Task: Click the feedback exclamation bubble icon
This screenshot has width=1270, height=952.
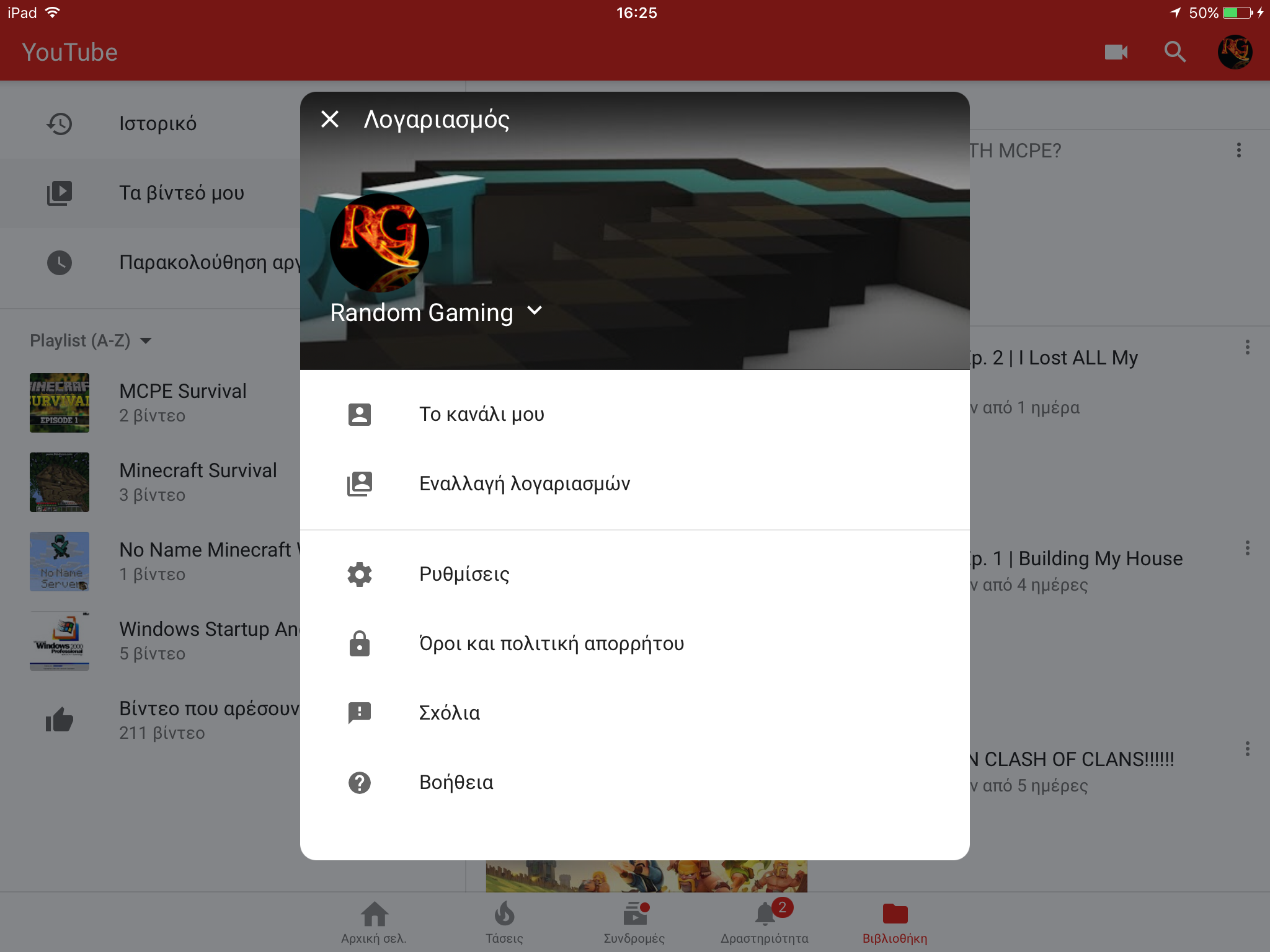Action: 360,713
